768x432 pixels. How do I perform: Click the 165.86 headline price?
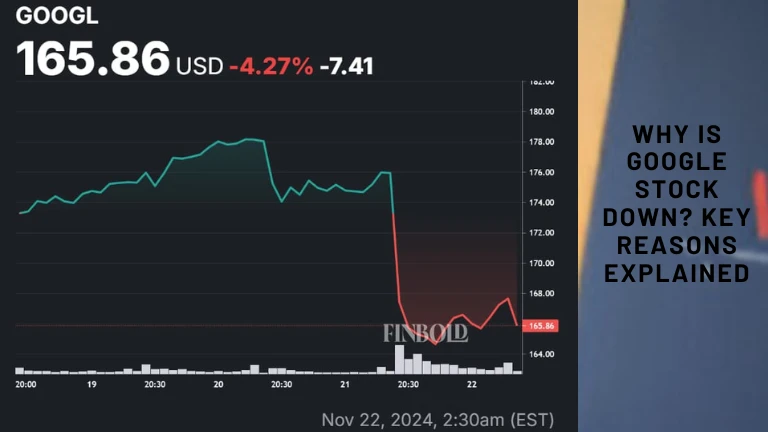[x=92, y=59]
